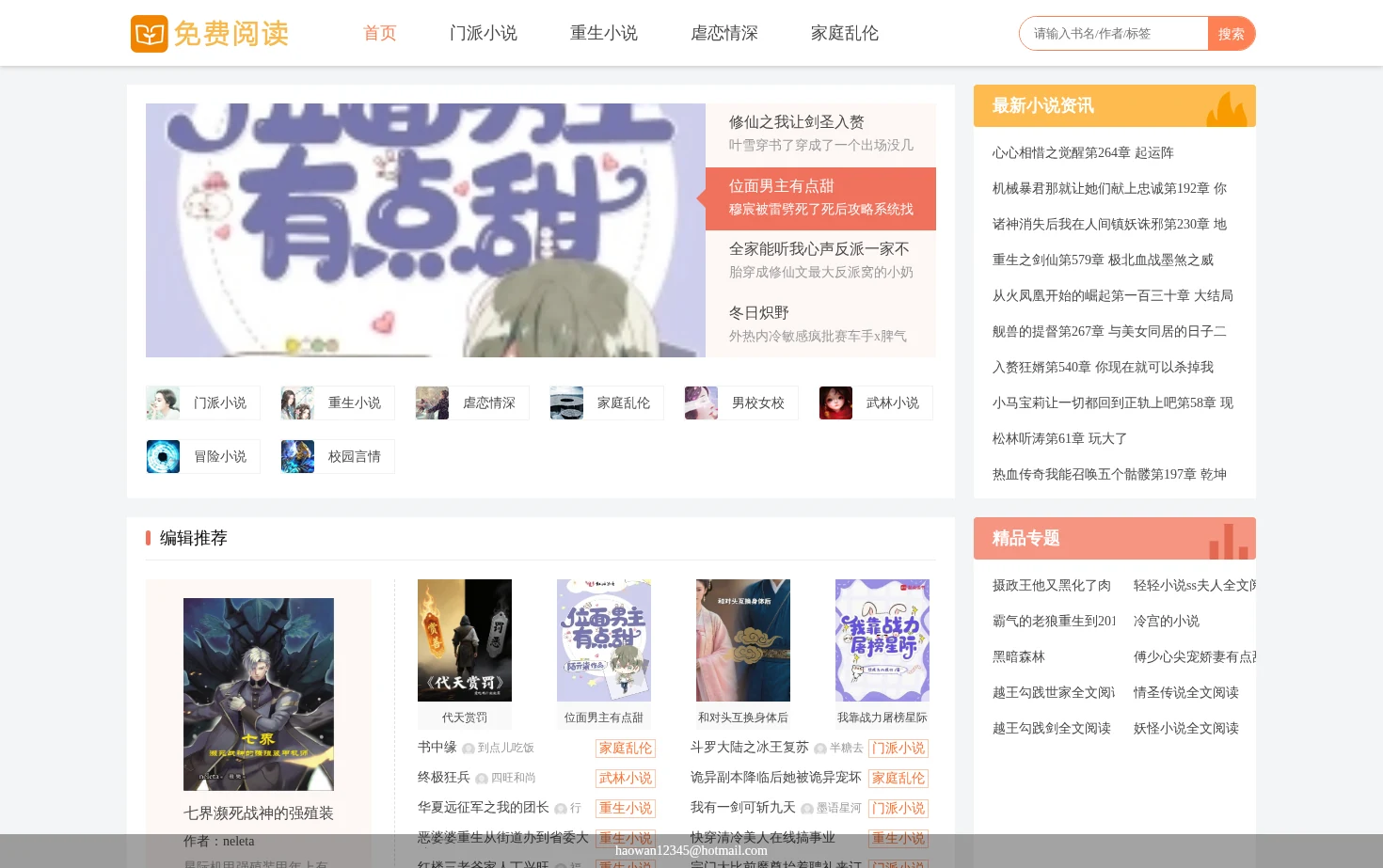Open the 诡异副本降临后她被诡异宠坏 novel link
This screenshot has width=1383, height=868.
pyautogui.click(x=776, y=778)
